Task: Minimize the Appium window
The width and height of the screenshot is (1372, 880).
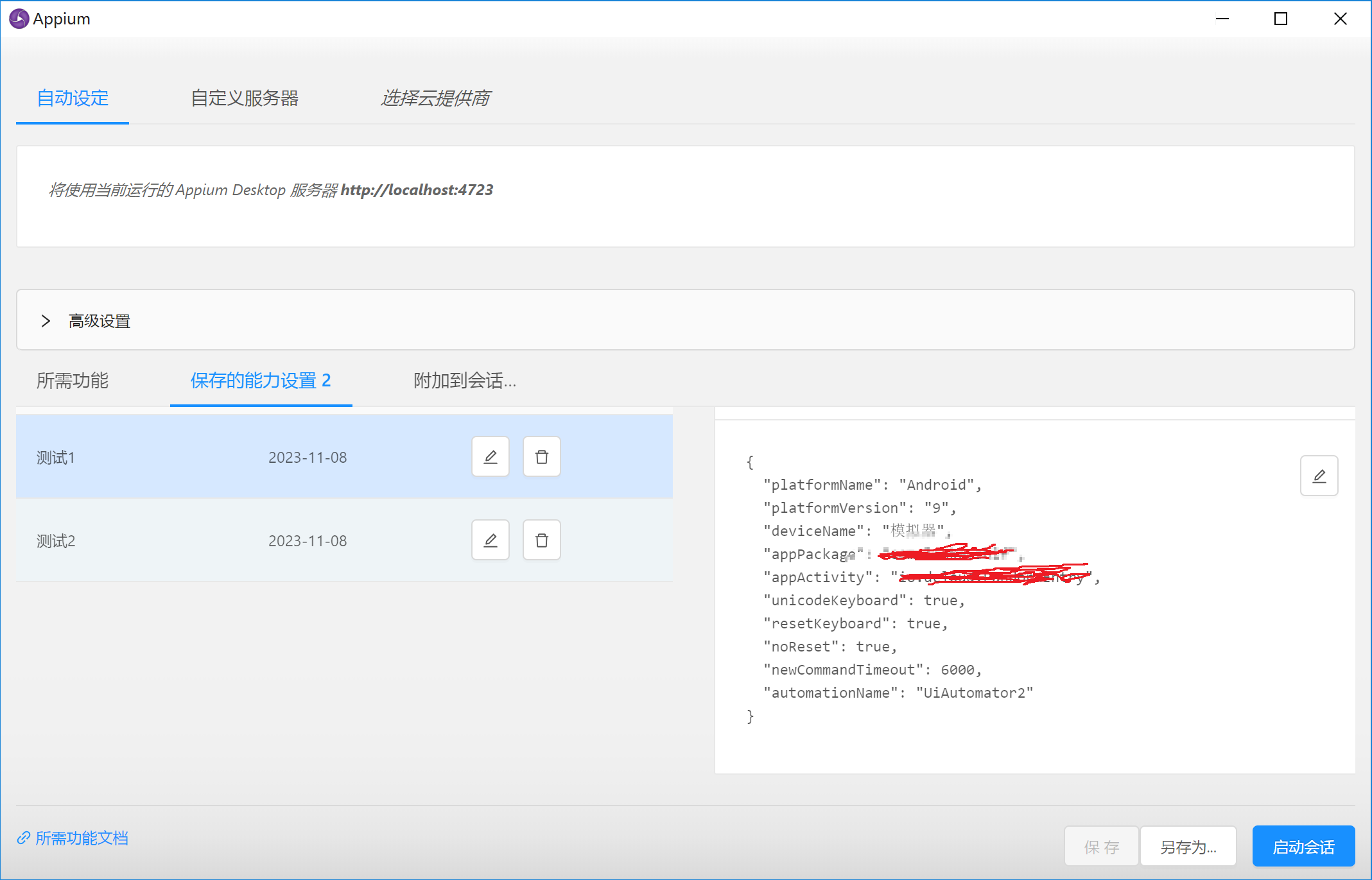Action: 1222,19
